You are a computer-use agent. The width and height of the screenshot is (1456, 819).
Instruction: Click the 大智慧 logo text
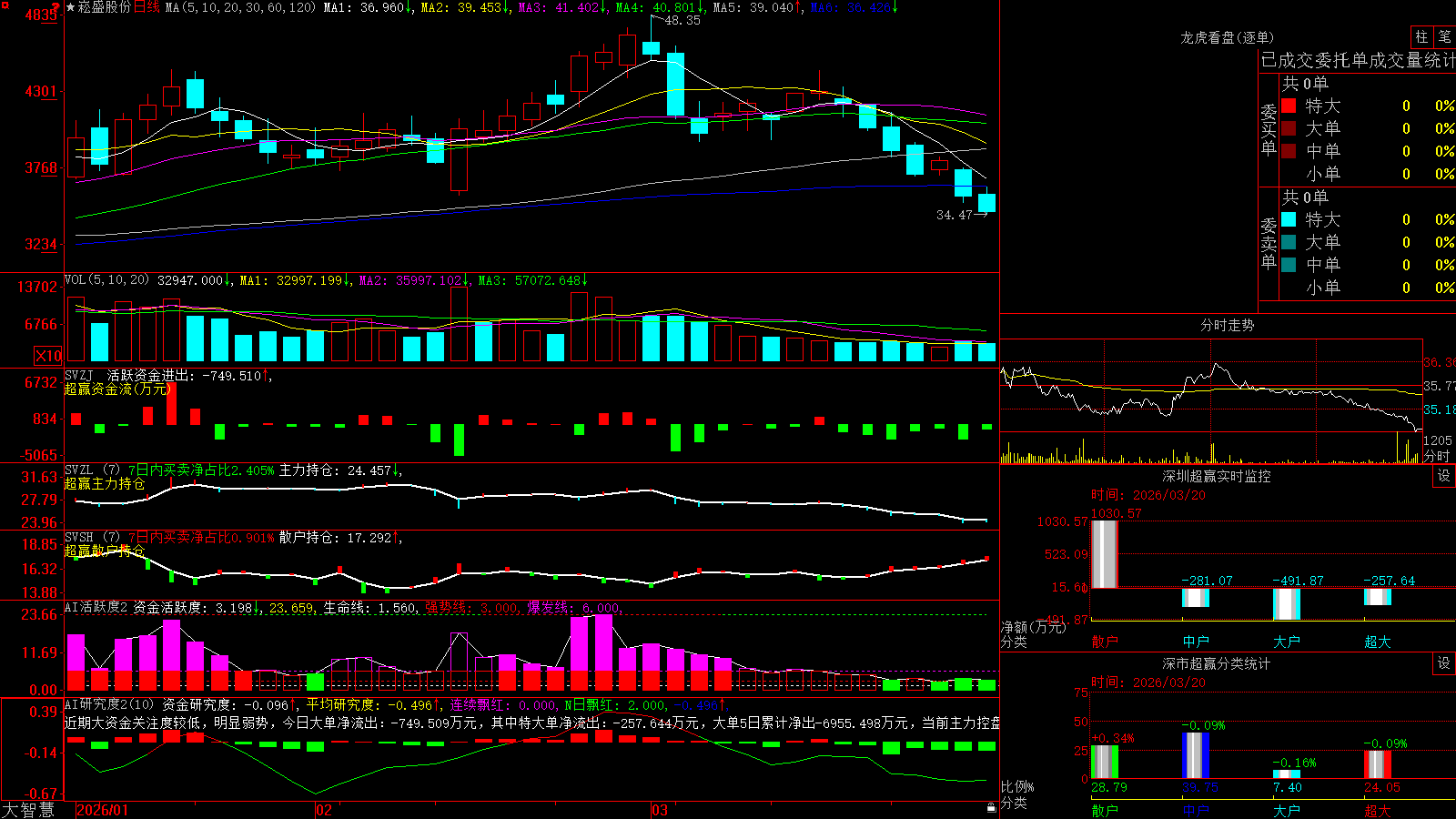tap(28, 810)
